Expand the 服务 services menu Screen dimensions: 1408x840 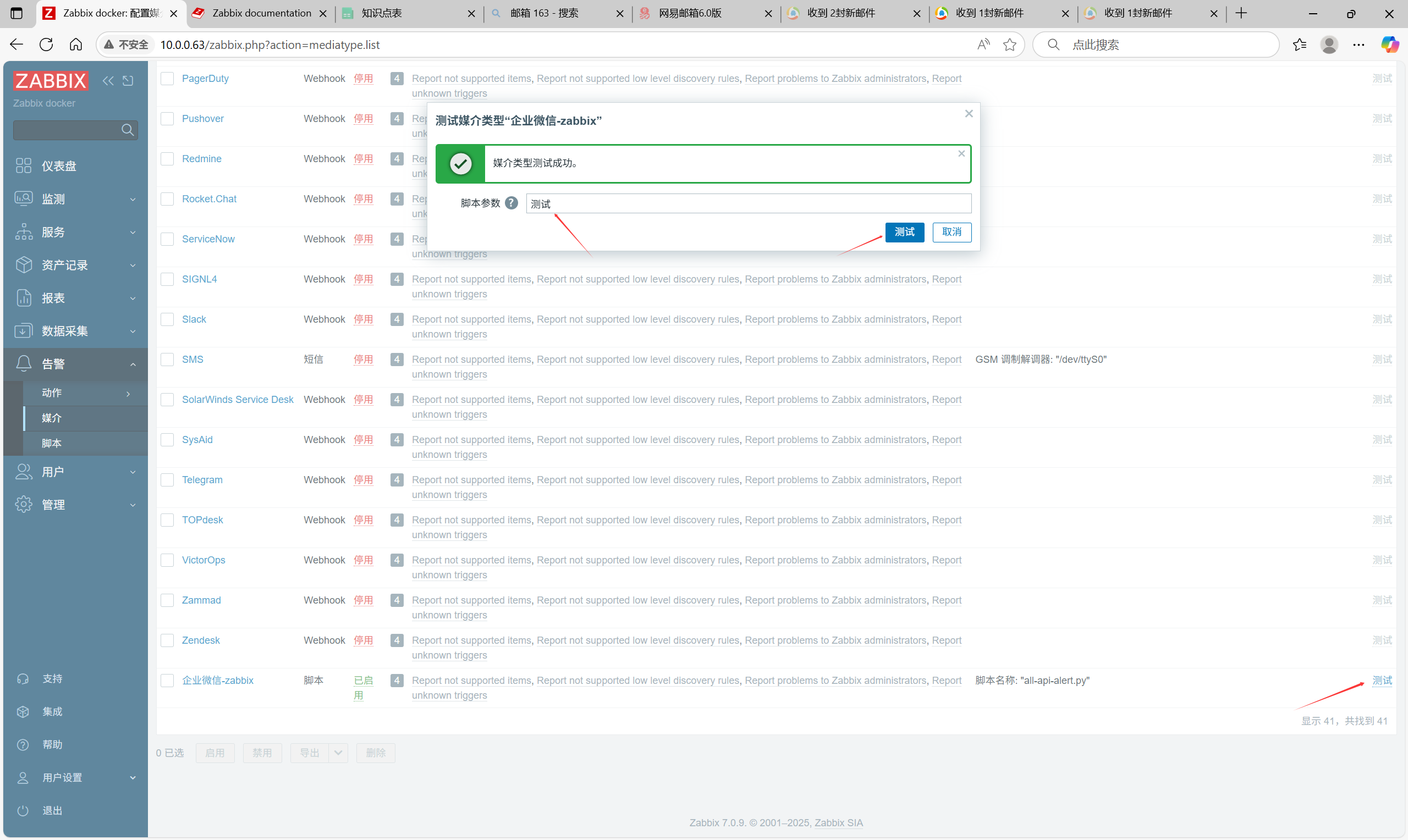[x=75, y=232]
